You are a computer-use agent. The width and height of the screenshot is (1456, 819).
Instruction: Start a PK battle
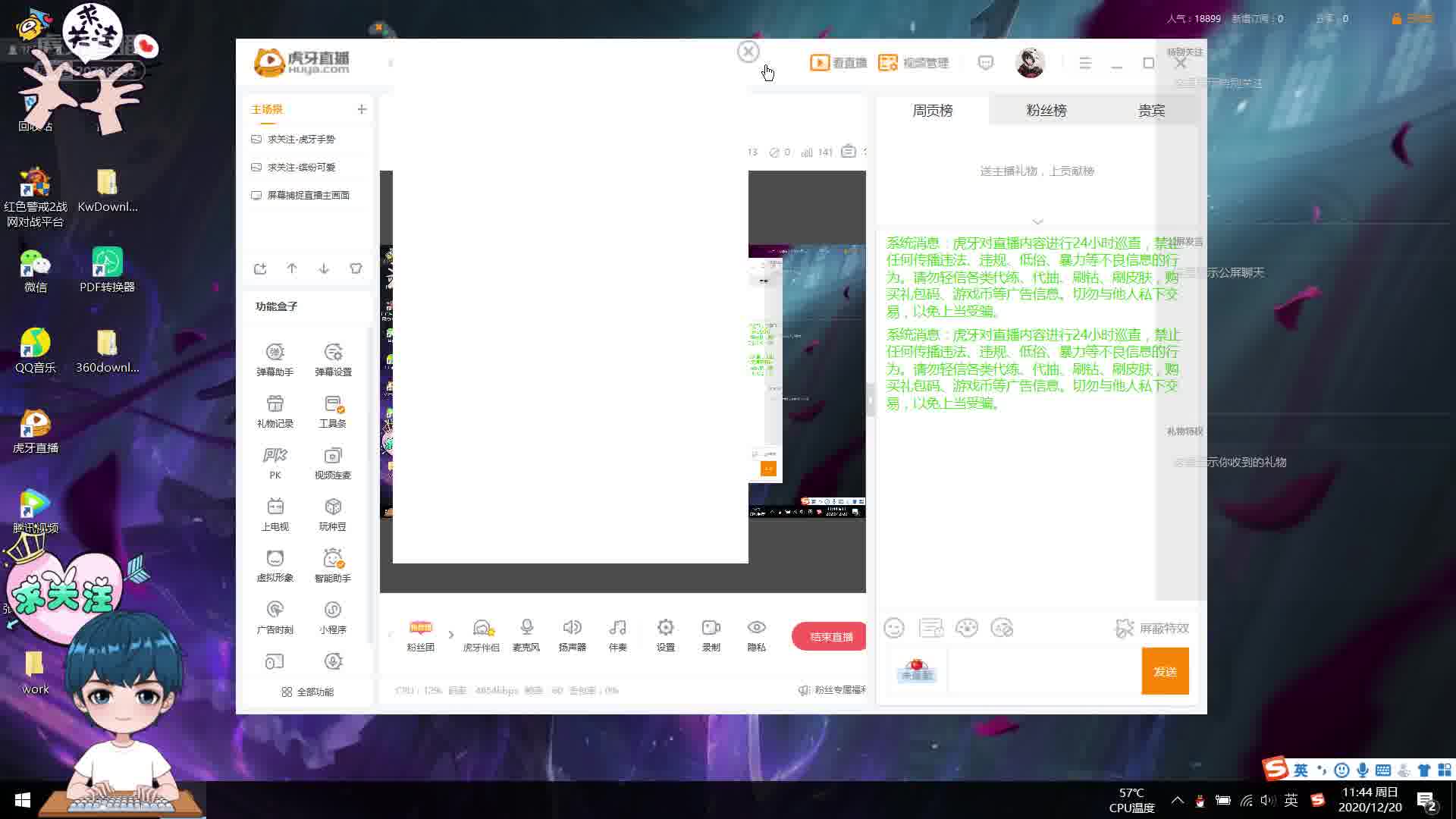tap(275, 463)
